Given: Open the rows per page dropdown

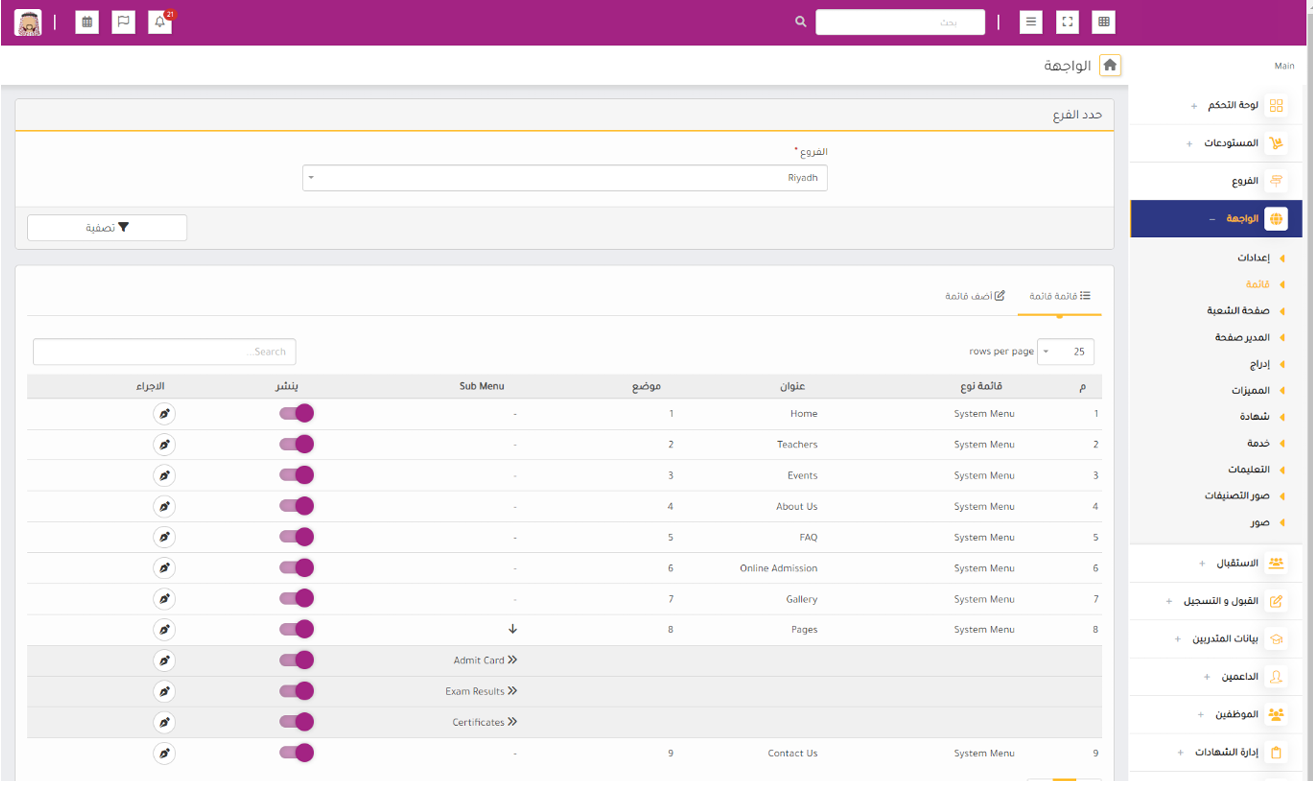Looking at the screenshot, I should click(x=1066, y=352).
